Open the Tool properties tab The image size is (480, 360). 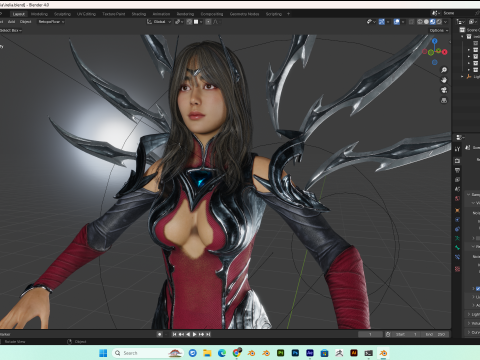[457, 149]
